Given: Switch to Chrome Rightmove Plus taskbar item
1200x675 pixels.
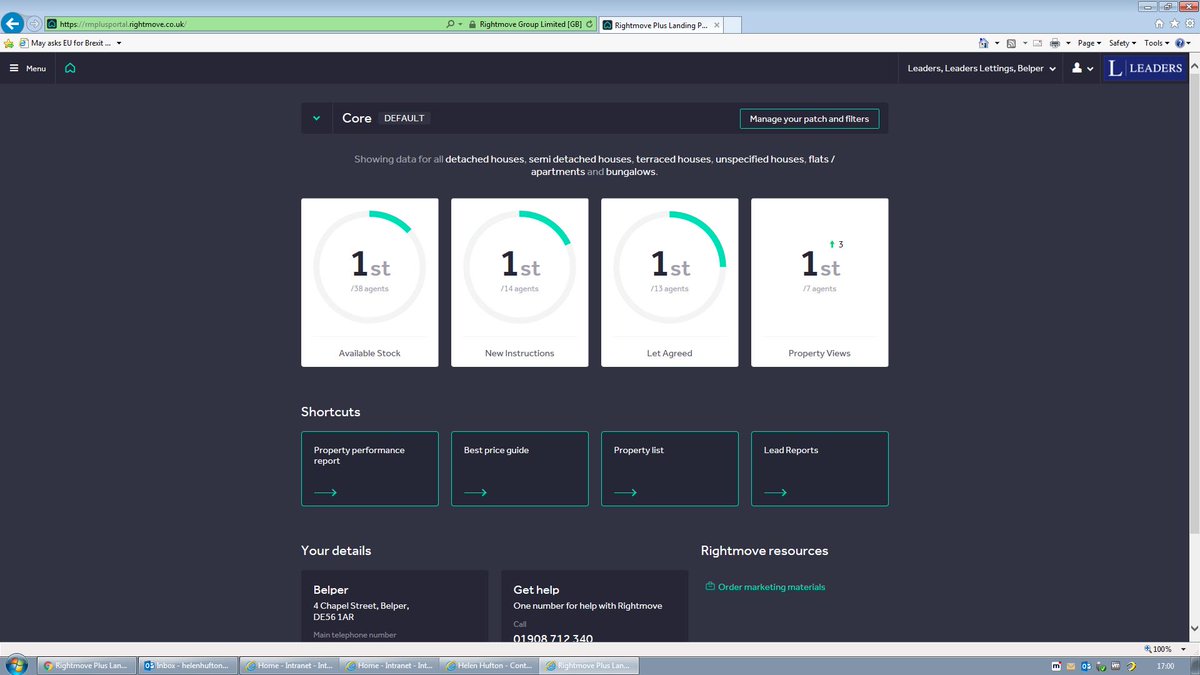Looking at the screenshot, I should click(86, 665).
